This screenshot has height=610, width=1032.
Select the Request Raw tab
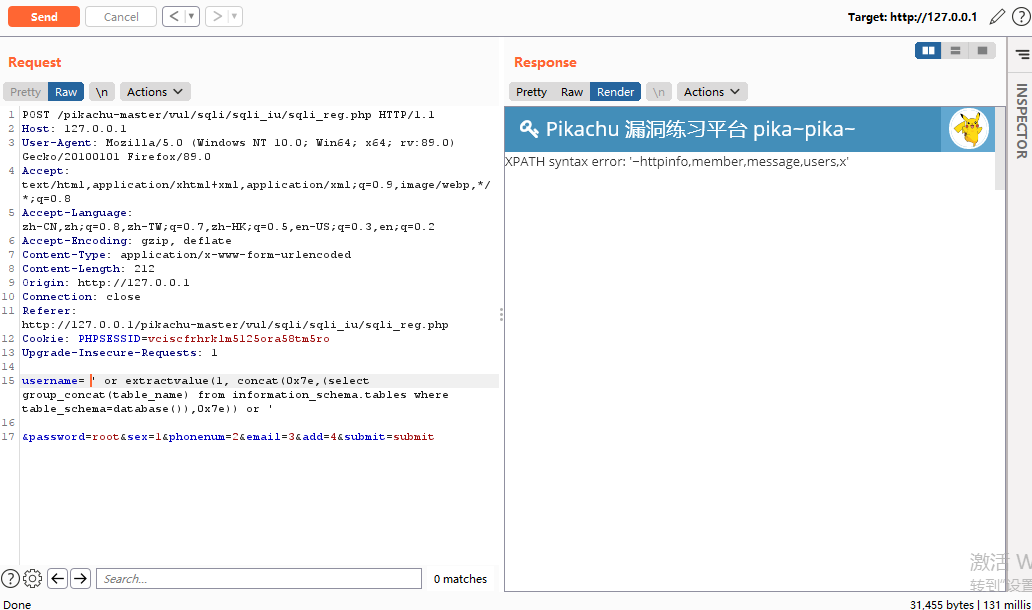[x=66, y=92]
